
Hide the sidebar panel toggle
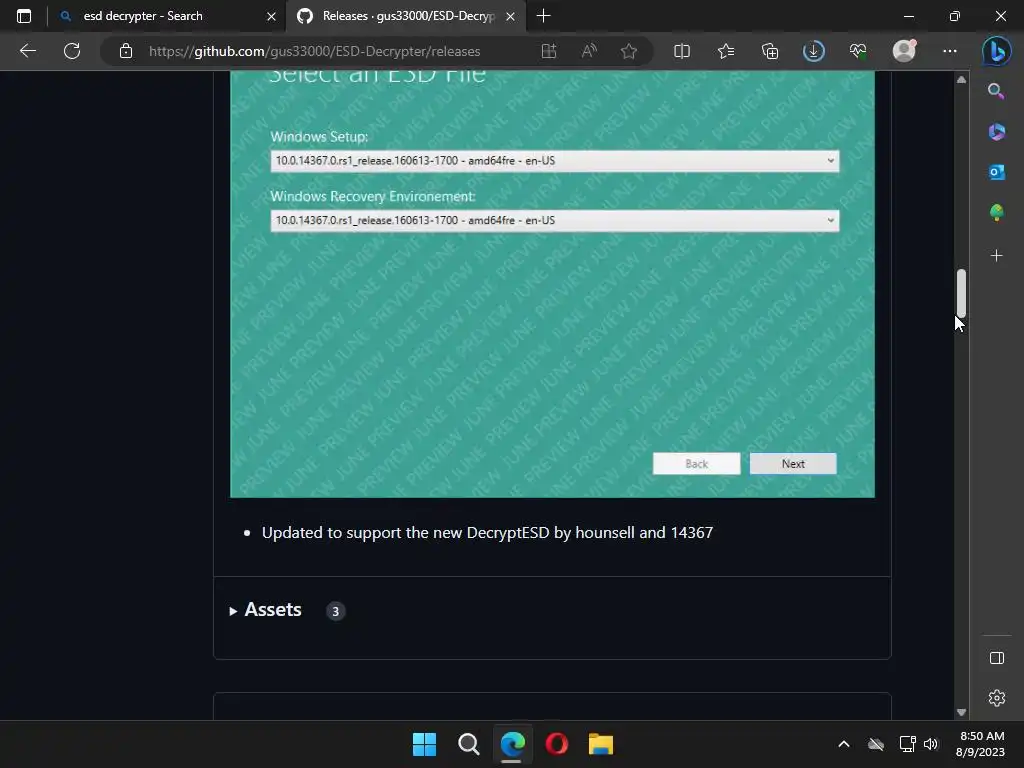(x=997, y=658)
